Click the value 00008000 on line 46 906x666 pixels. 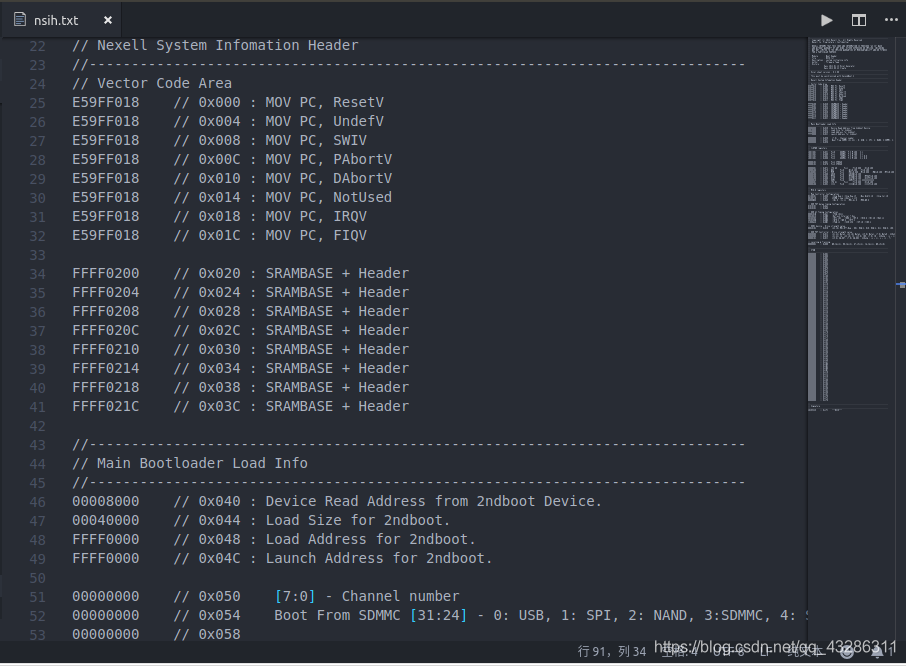pos(106,502)
